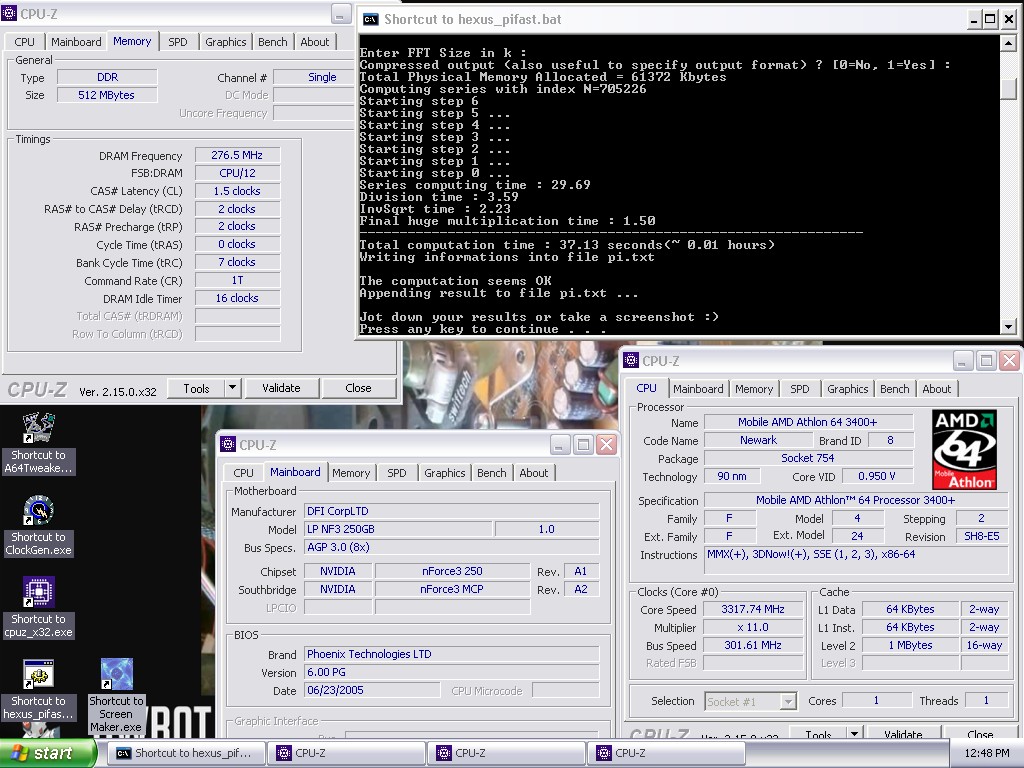Viewport: 1024px width, 768px height.
Task: Open SPD tab in top-left CPU-Z window
Action: tap(178, 42)
